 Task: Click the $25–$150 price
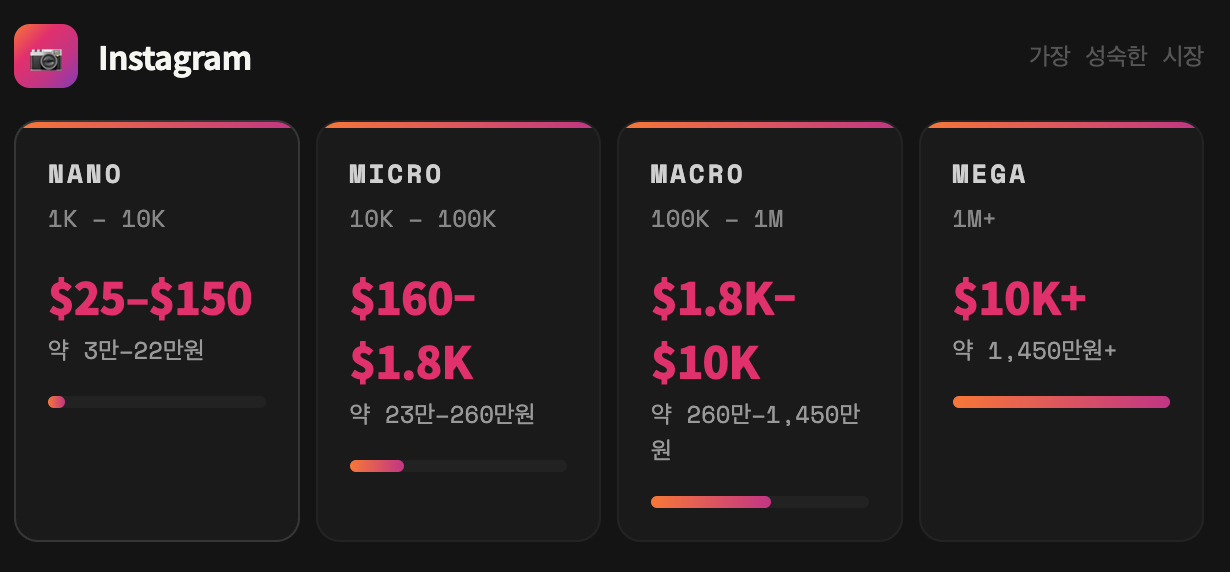[x=150, y=298]
